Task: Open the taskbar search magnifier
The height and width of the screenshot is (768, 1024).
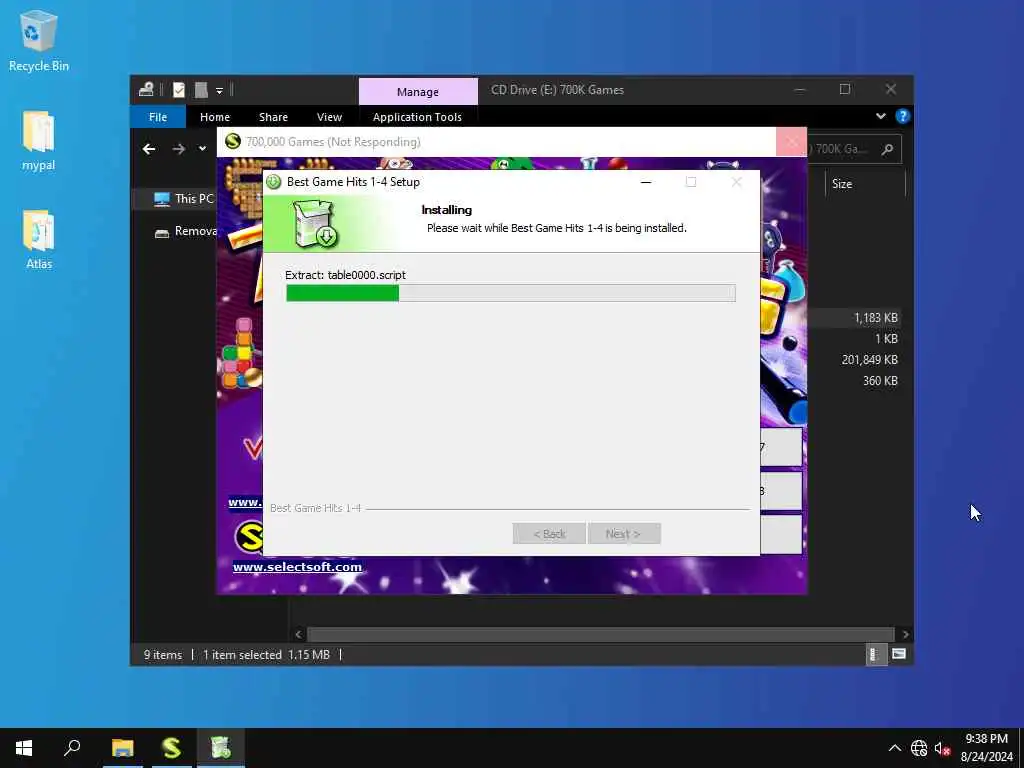Action: tap(72, 748)
